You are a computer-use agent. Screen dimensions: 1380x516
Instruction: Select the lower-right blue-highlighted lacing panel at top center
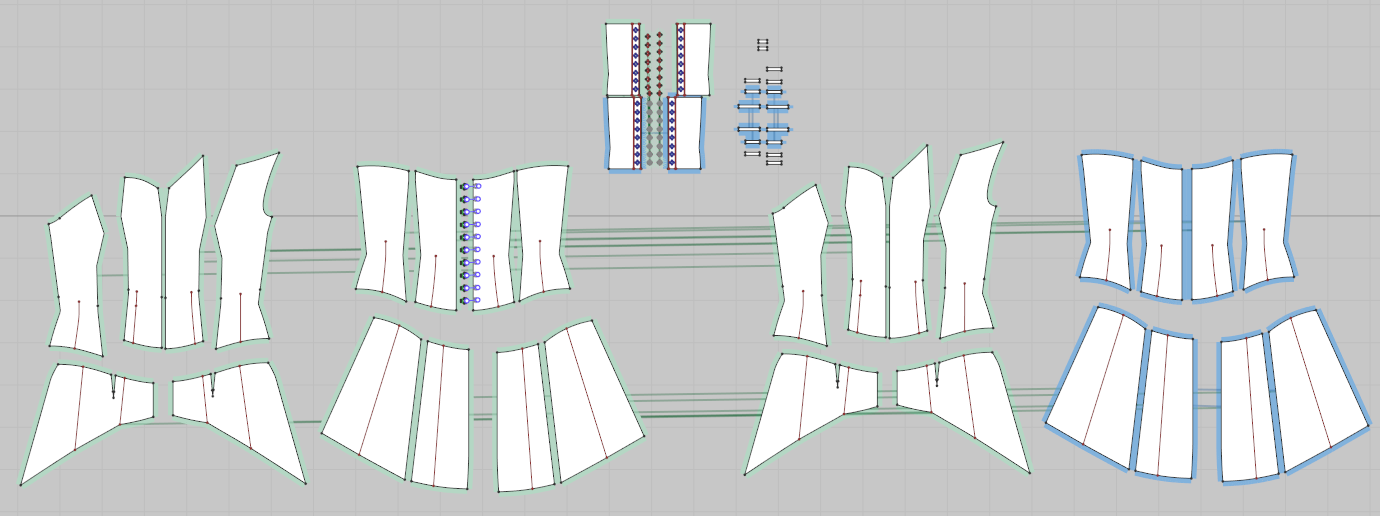pos(686,132)
